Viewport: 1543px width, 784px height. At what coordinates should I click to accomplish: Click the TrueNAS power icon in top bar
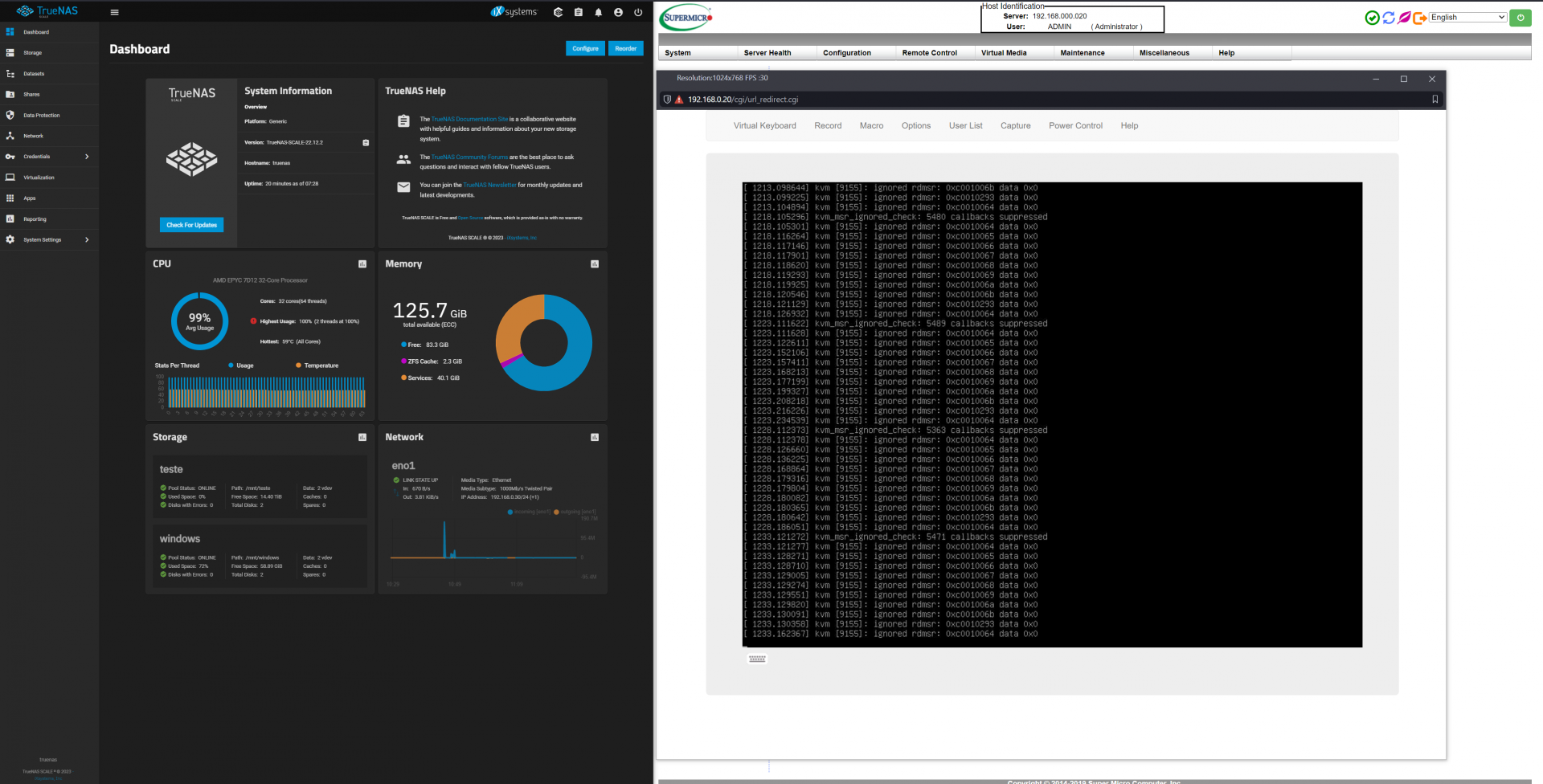[638, 12]
